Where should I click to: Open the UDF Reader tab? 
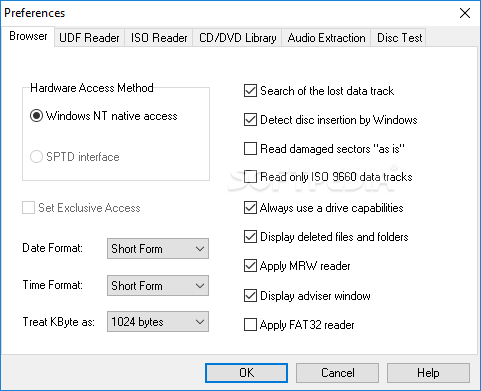pos(89,38)
